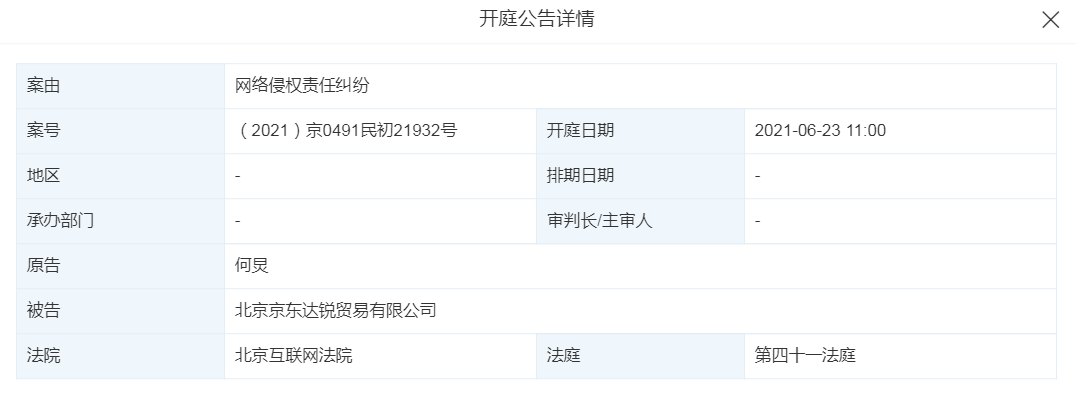Click the 开庭公告详情 title text
The height and width of the screenshot is (402, 1076).
point(537,19)
